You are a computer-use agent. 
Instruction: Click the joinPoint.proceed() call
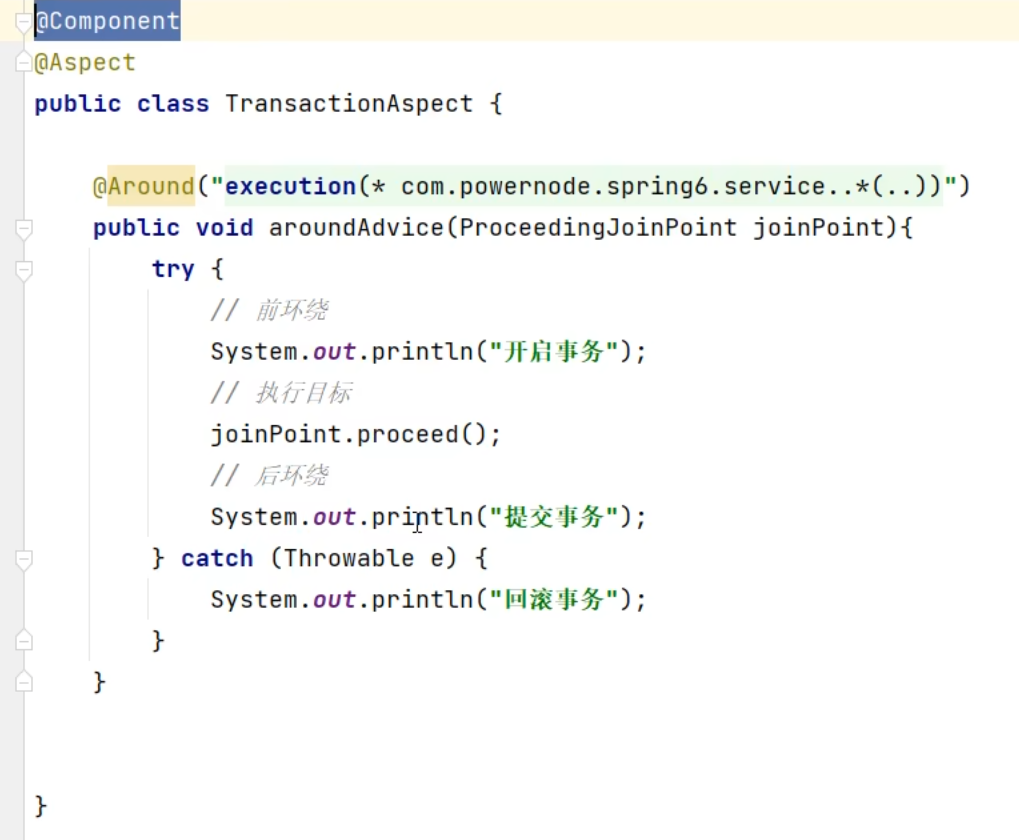pos(355,435)
